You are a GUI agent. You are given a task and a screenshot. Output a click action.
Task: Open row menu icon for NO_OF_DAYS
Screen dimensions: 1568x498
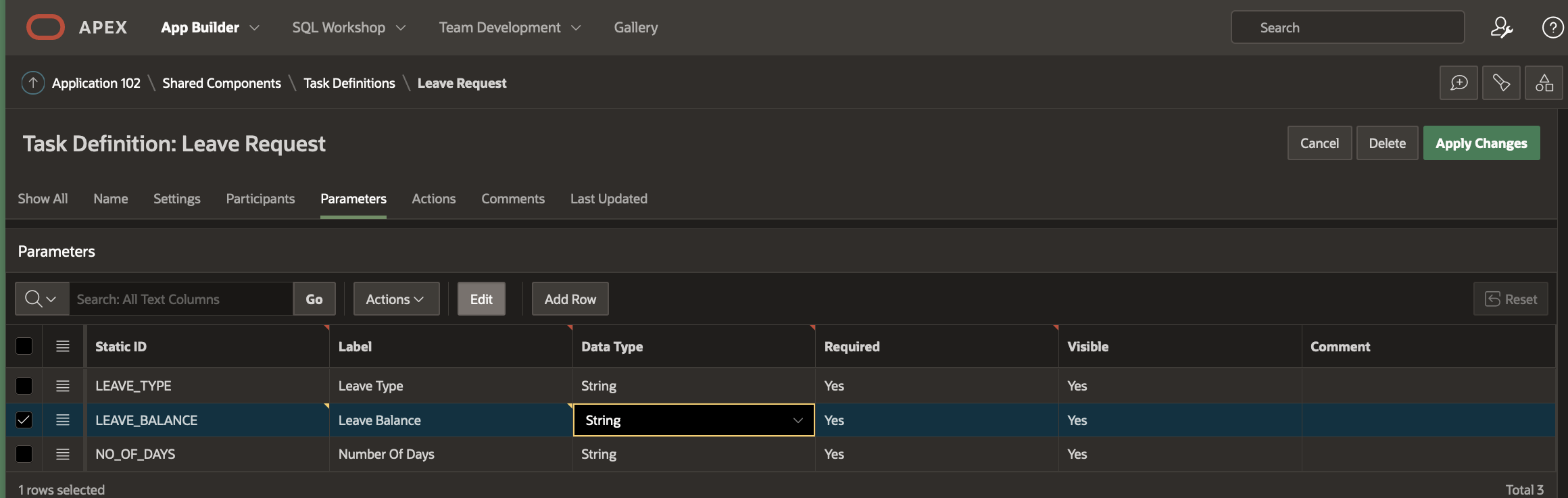63,454
